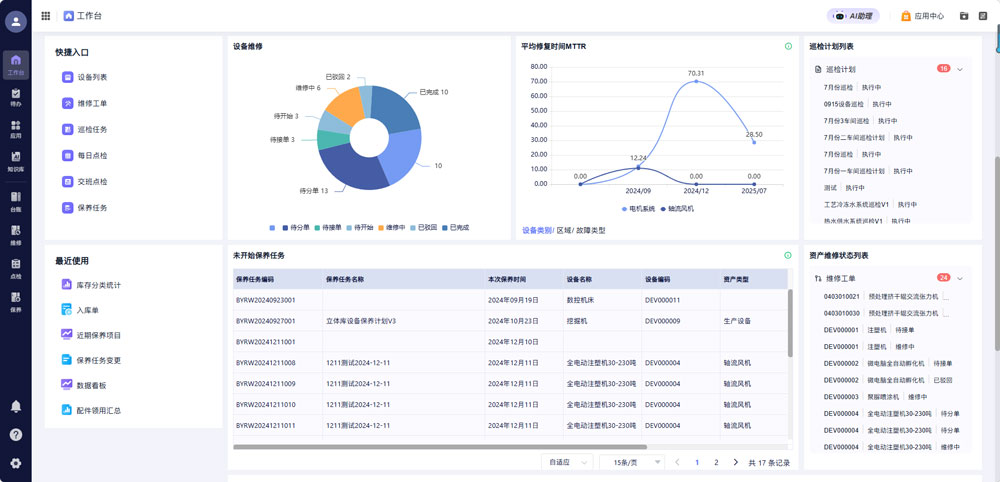Screen dimensions: 1000x482
Task: Switch MTTR chart to 故障类型 tab
Action: pyautogui.click(x=589, y=231)
